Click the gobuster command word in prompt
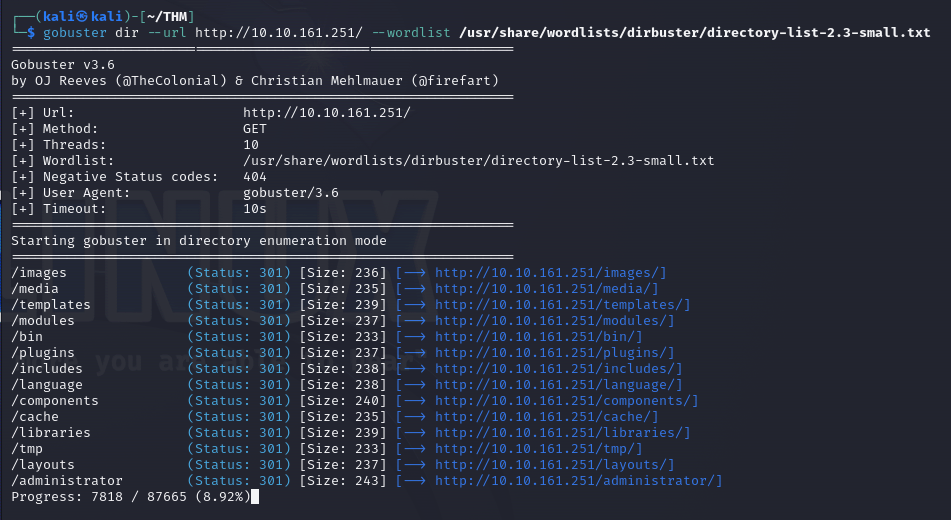The width and height of the screenshot is (951, 520). coord(75,32)
